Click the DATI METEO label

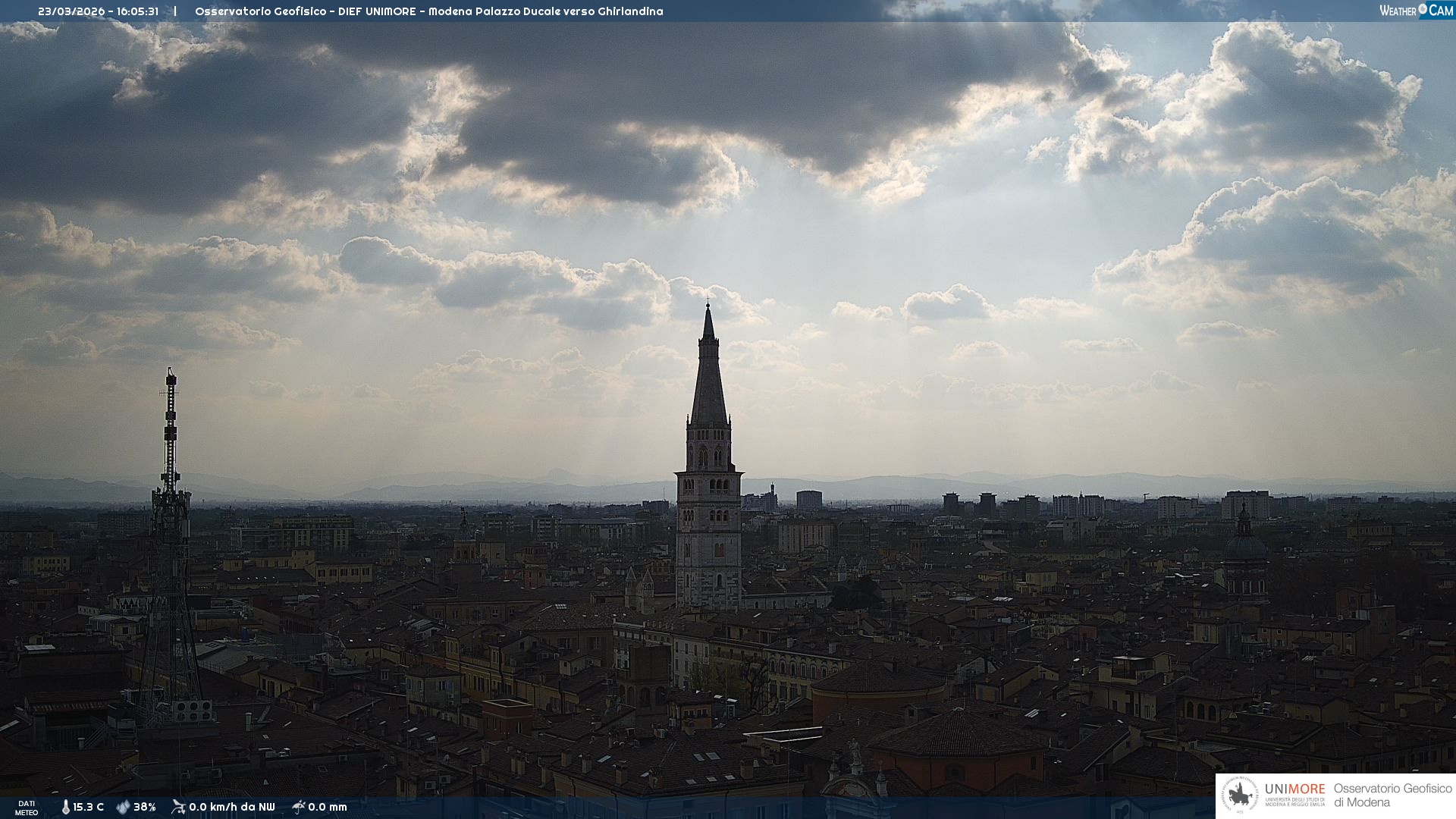click(27, 808)
